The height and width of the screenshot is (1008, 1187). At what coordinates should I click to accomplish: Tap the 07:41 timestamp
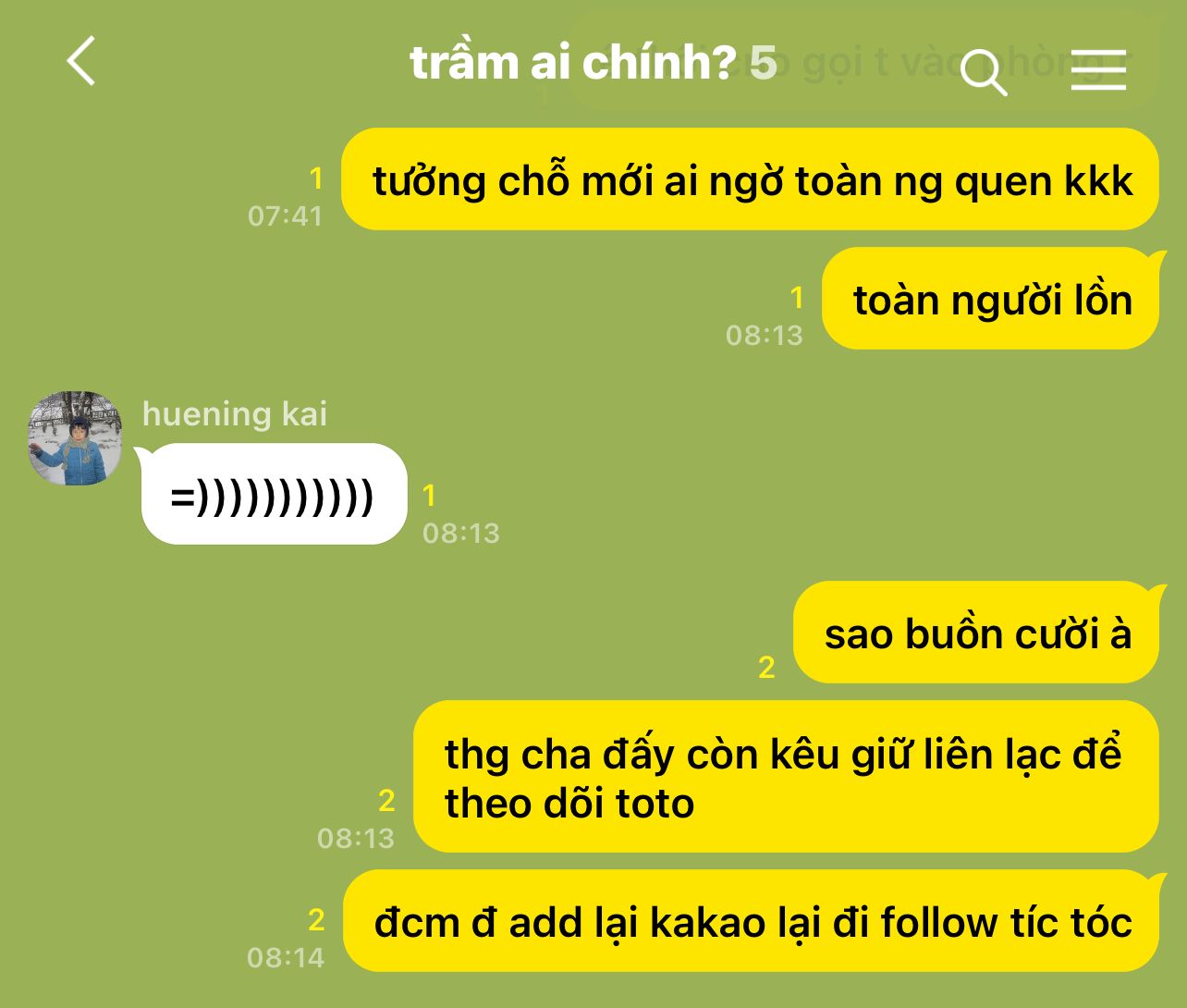pyautogui.click(x=285, y=215)
